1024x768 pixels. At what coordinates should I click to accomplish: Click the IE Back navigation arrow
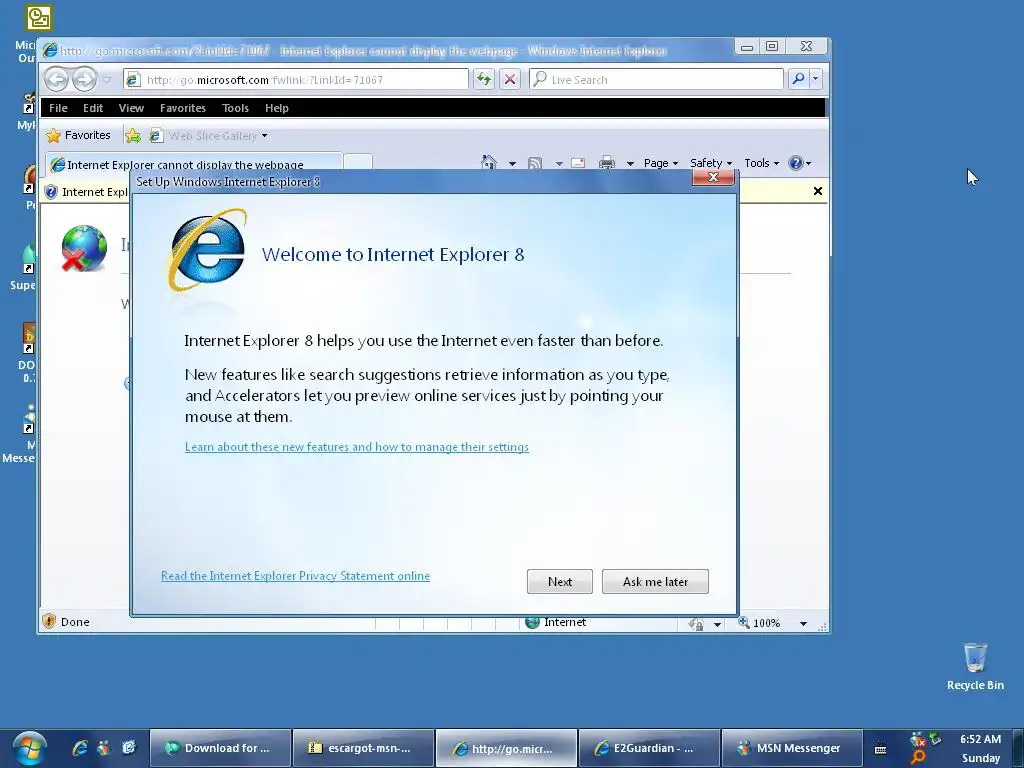click(x=56, y=80)
